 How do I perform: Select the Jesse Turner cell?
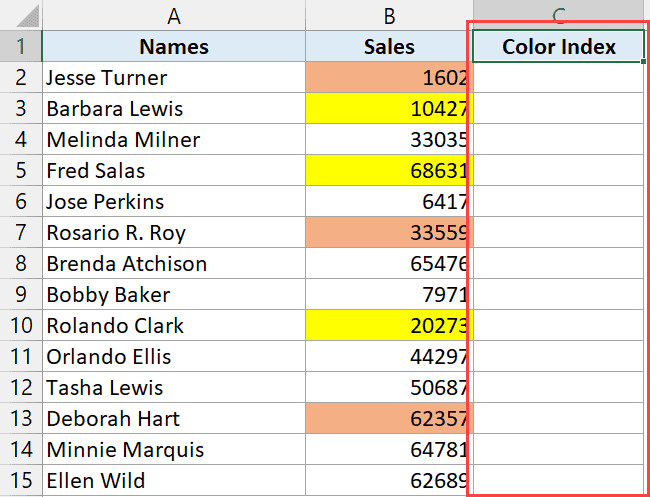click(174, 78)
